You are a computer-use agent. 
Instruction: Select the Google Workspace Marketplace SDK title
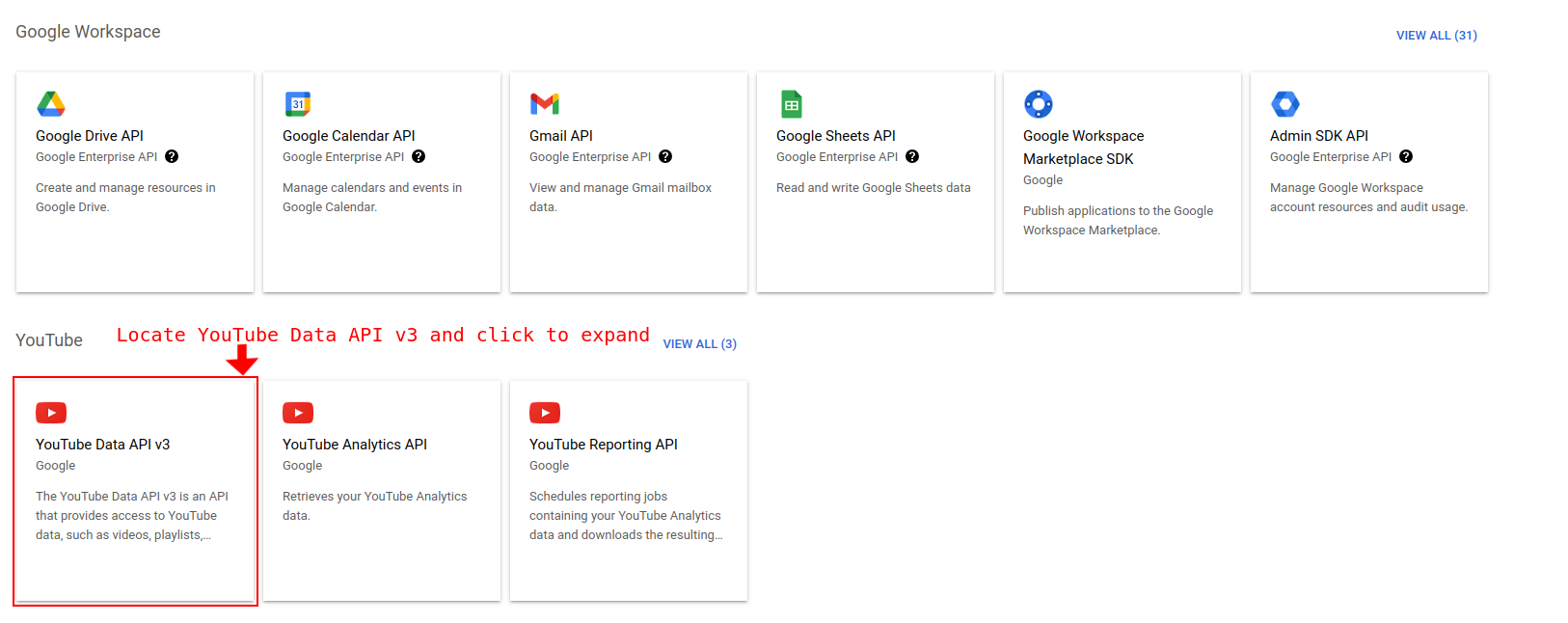(1083, 148)
